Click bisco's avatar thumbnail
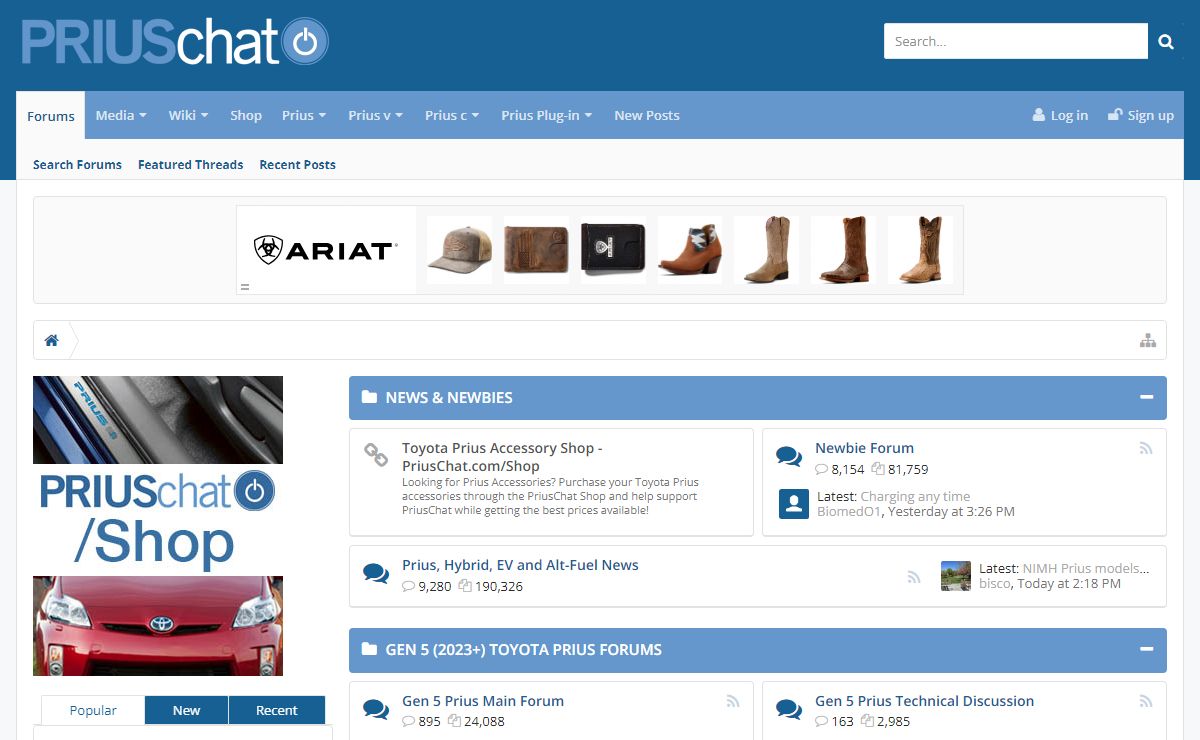 pyautogui.click(x=956, y=576)
